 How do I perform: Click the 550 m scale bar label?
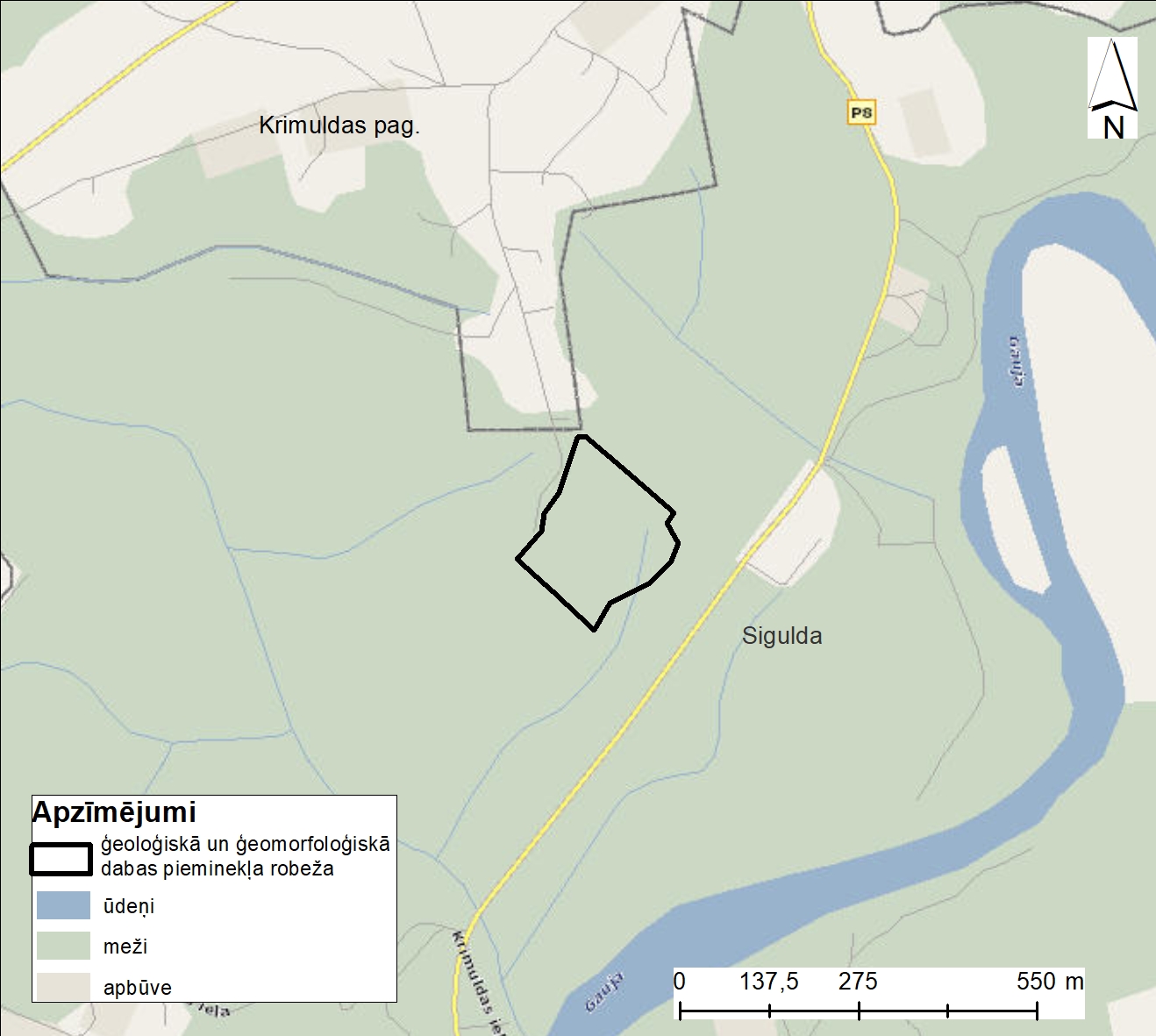point(1050,981)
